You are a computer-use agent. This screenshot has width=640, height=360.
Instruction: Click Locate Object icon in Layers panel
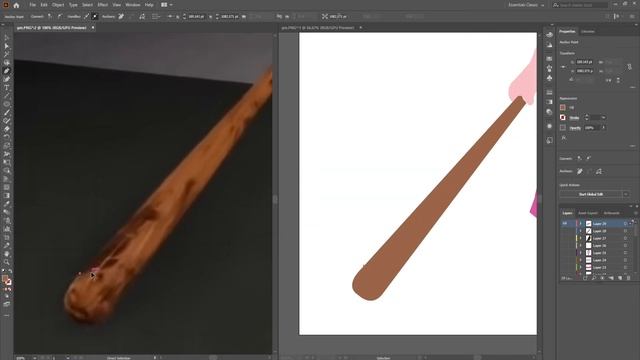tap(594, 278)
